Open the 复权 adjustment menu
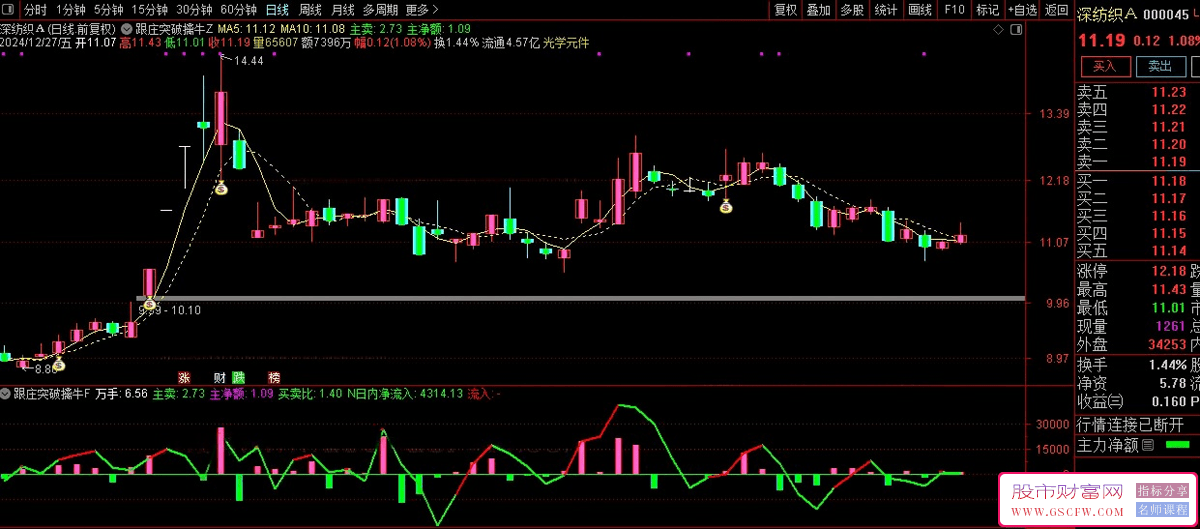 pyautogui.click(x=786, y=9)
